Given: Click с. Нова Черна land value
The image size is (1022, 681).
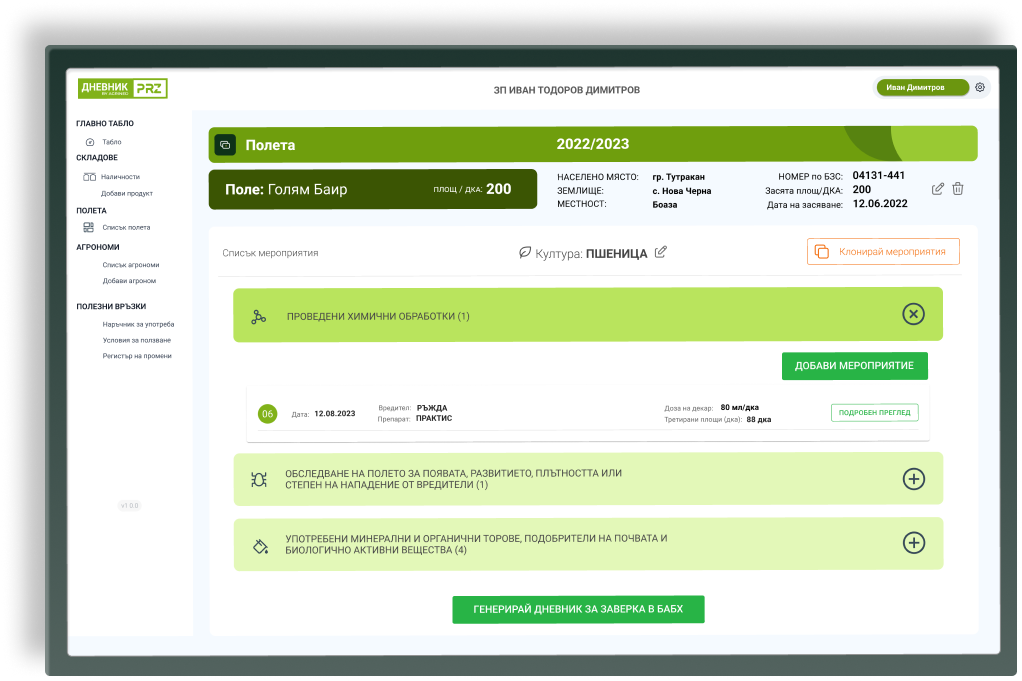Looking at the screenshot, I should click(x=682, y=191).
